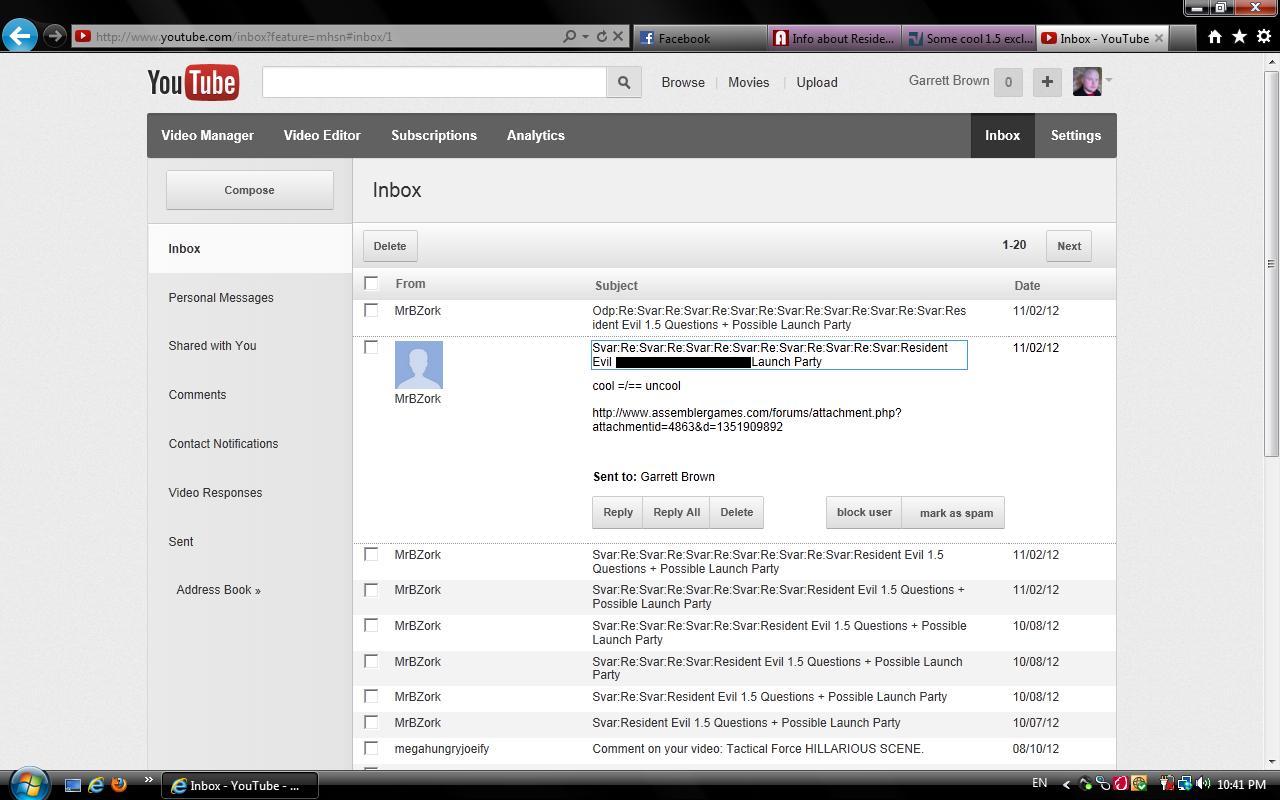The image size is (1280, 800).
Task: Open the address bar search dropdown arrow
Action: coord(585,37)
